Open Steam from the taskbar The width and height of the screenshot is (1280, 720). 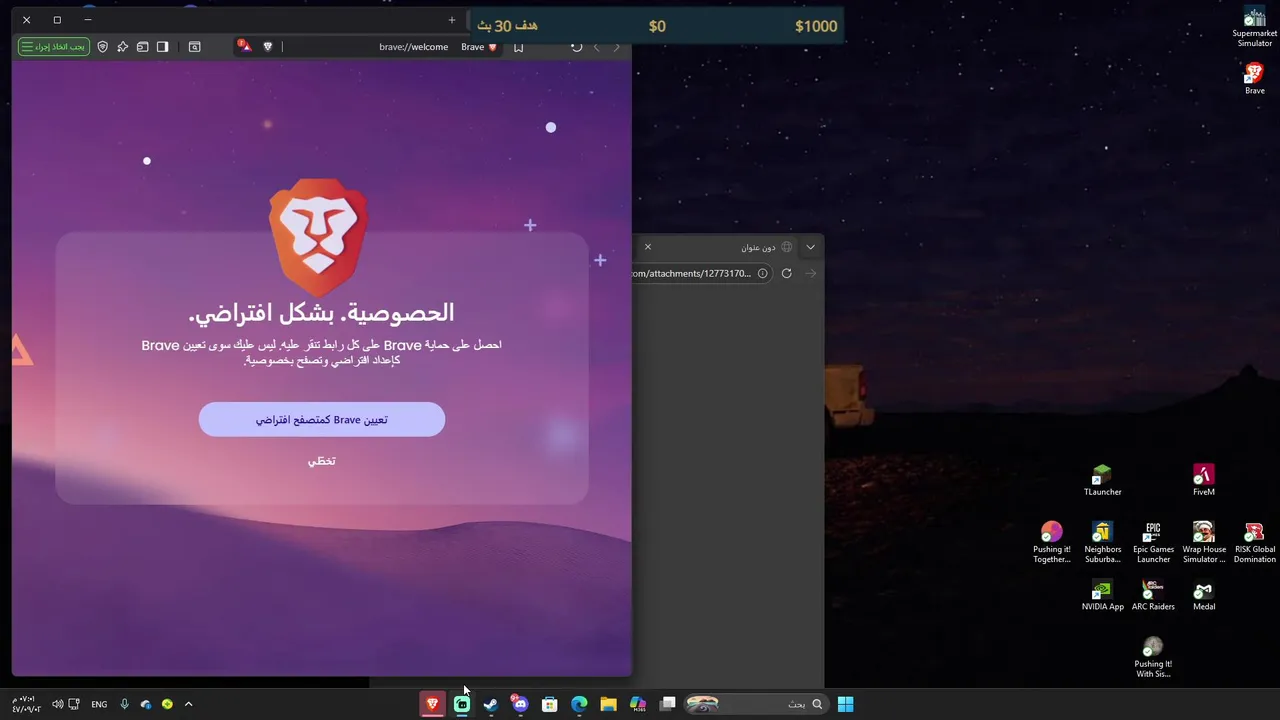pyautogui.click(x=491, y=704)
